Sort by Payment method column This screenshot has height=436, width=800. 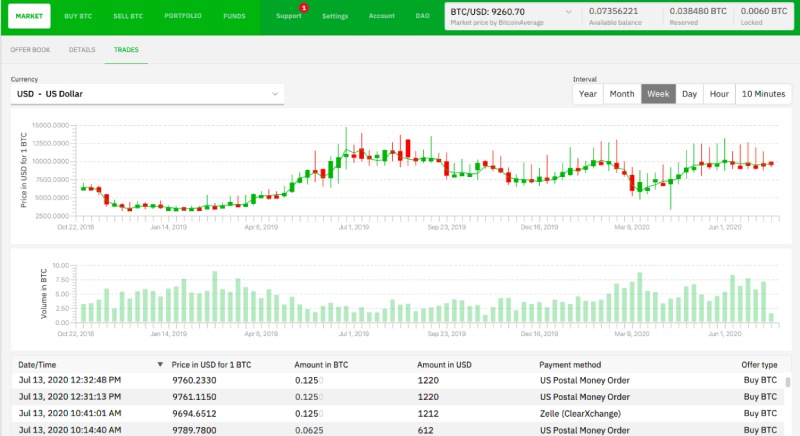point(570,365)
